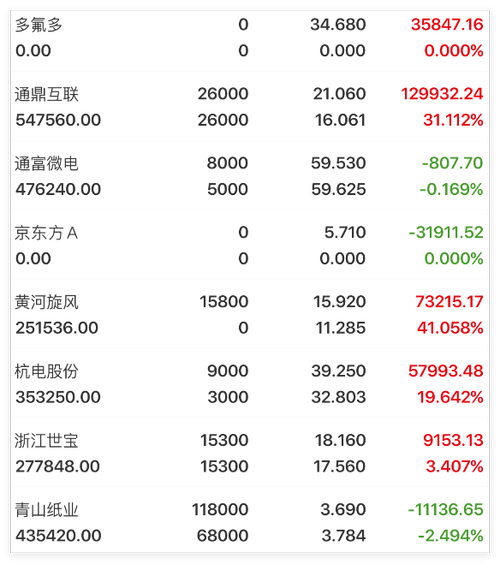Image resolution: width=500 pixels, height=563 pixels.
Task: Select 浙江世宝 stock name
Action: click(46, 441)
